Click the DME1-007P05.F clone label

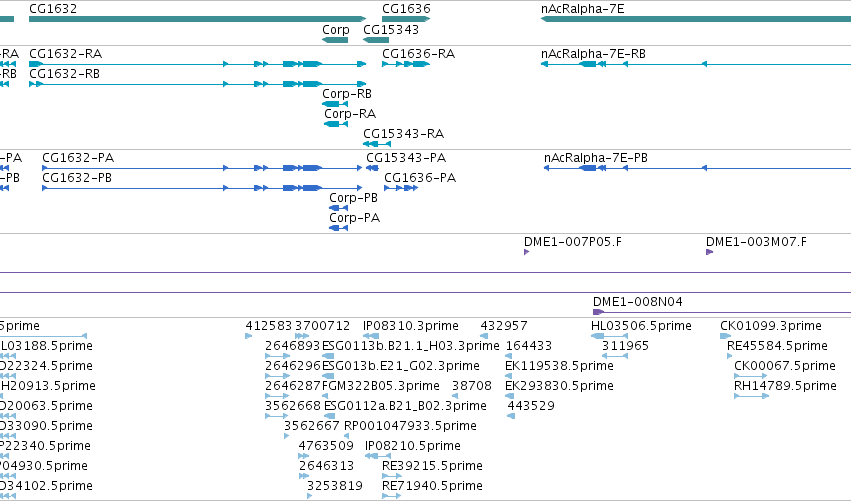coord(573,242)
